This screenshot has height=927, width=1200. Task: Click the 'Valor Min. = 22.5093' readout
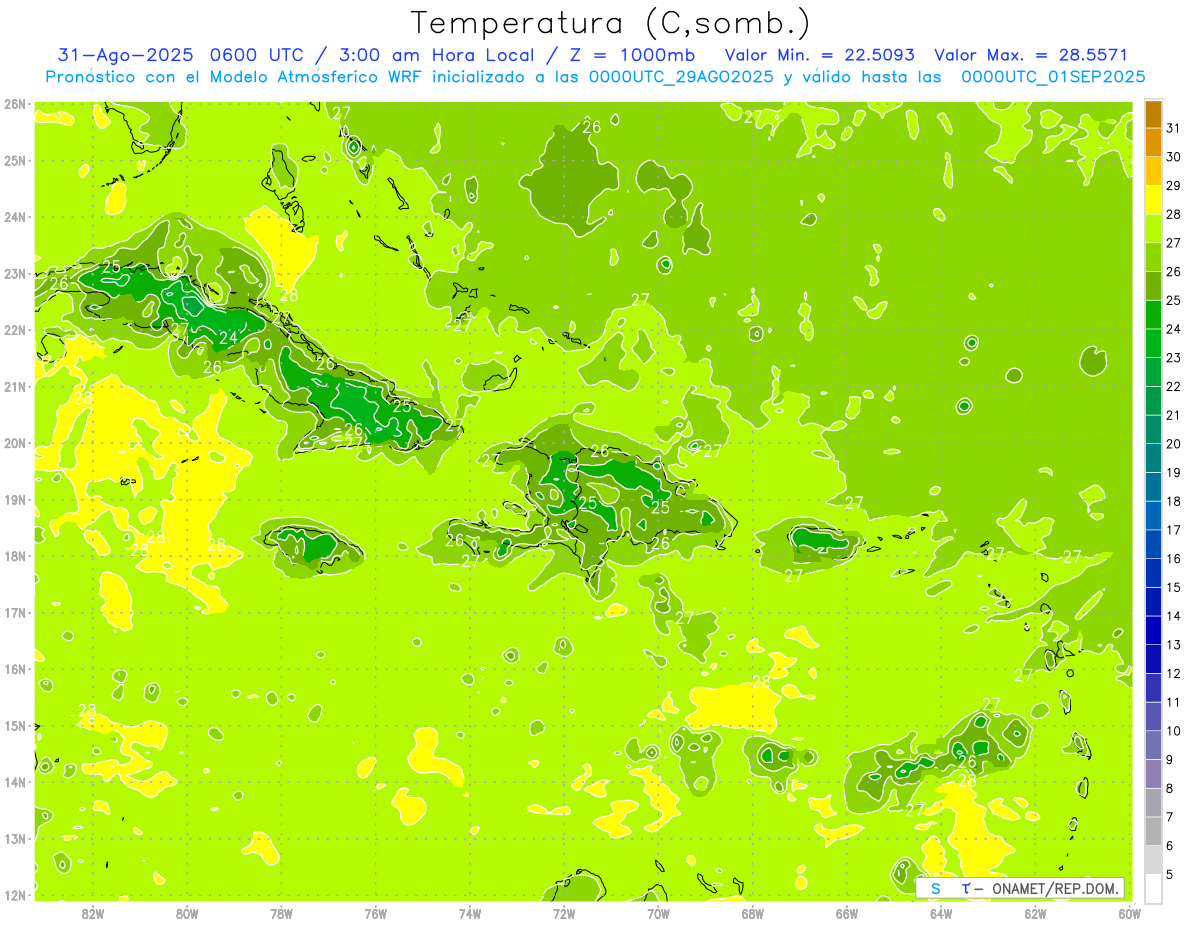(x=819, y=56)
